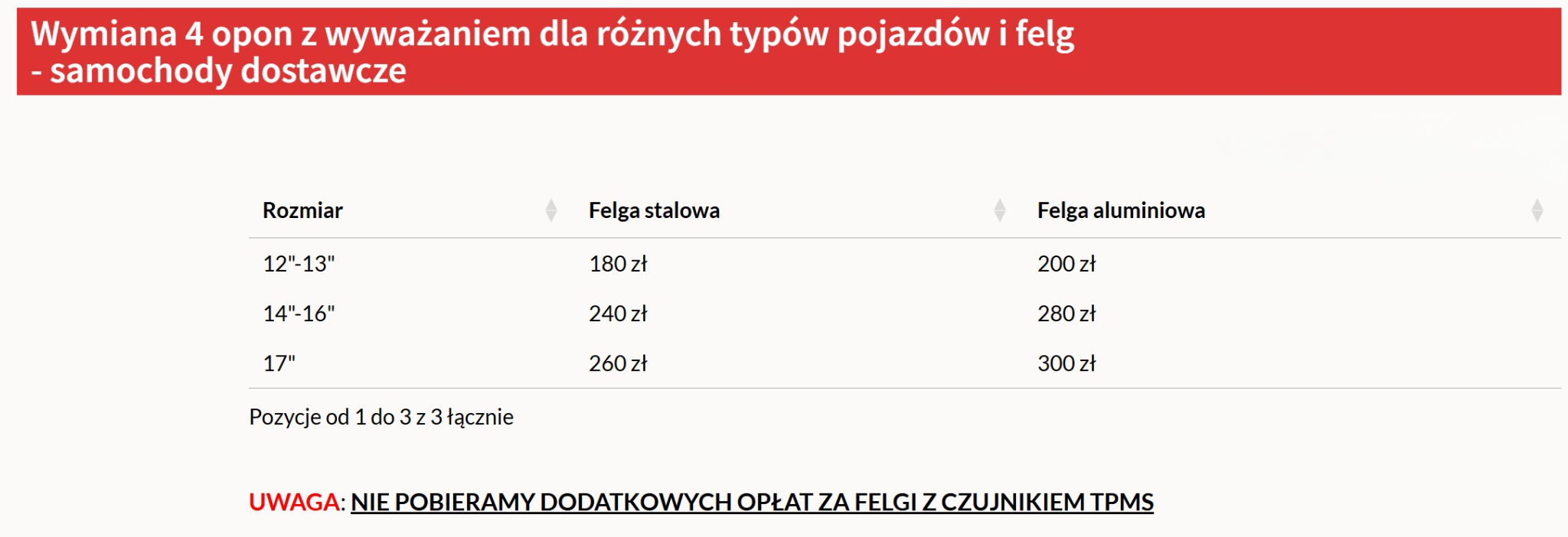Select the 280 zł price cell
The height and width of the screenshot is (537, 1568).
coord(1067,314)
